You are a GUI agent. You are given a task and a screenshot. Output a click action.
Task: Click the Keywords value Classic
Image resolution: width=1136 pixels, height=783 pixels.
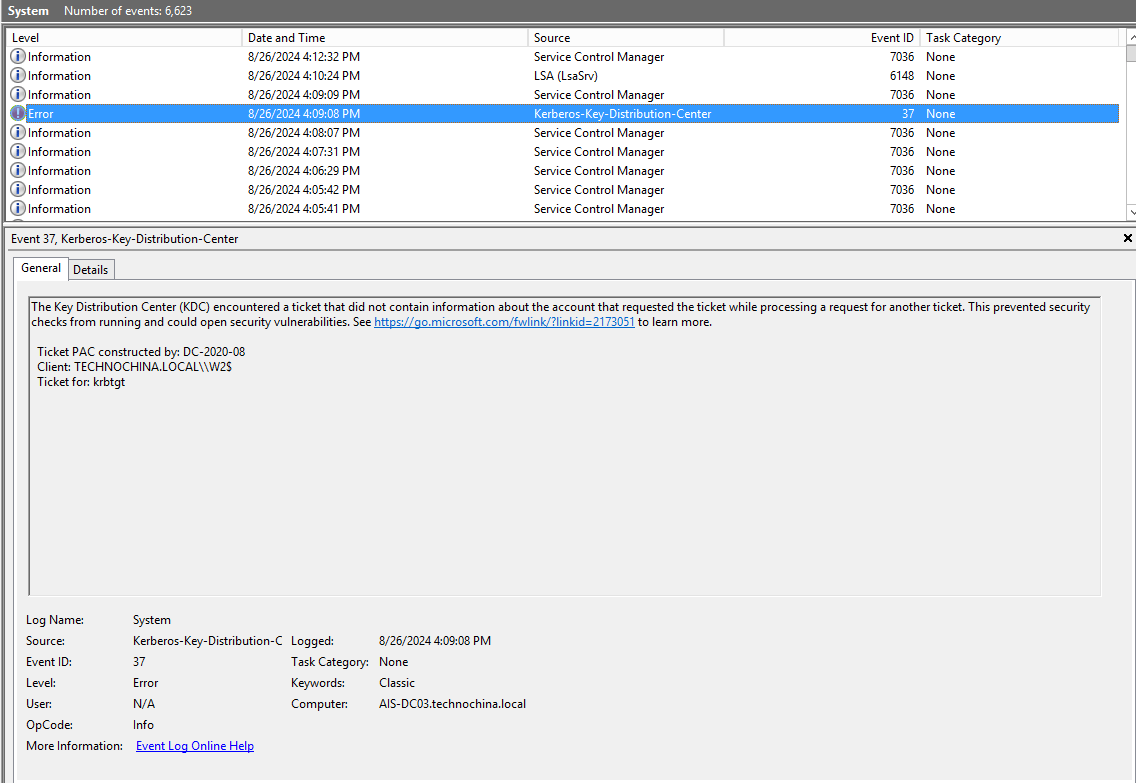397,683
